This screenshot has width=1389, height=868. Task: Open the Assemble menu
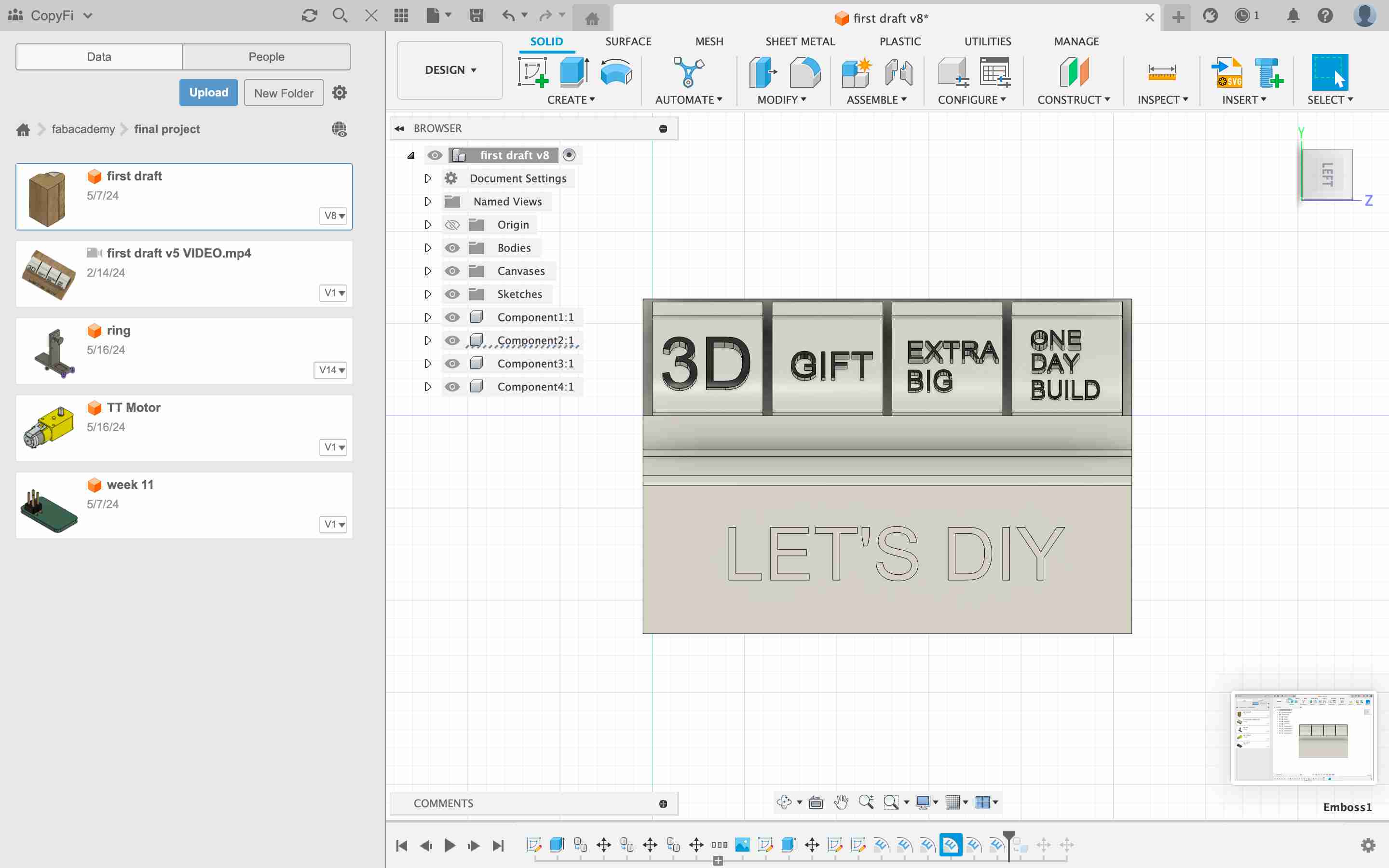point(875,99)
